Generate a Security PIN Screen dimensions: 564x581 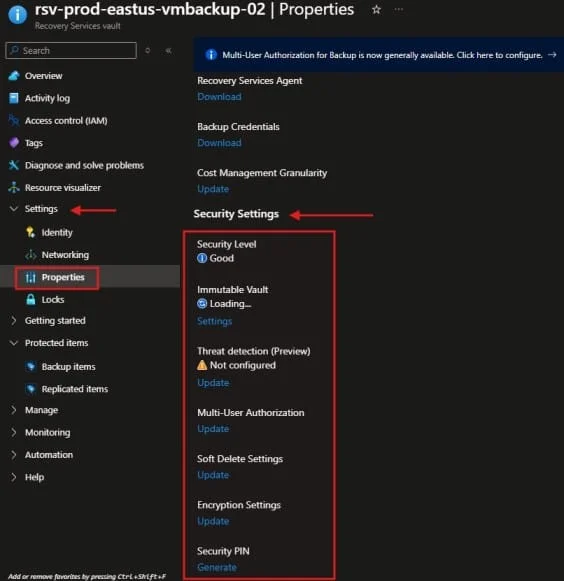pyautogui.click(x=217, y=567)
